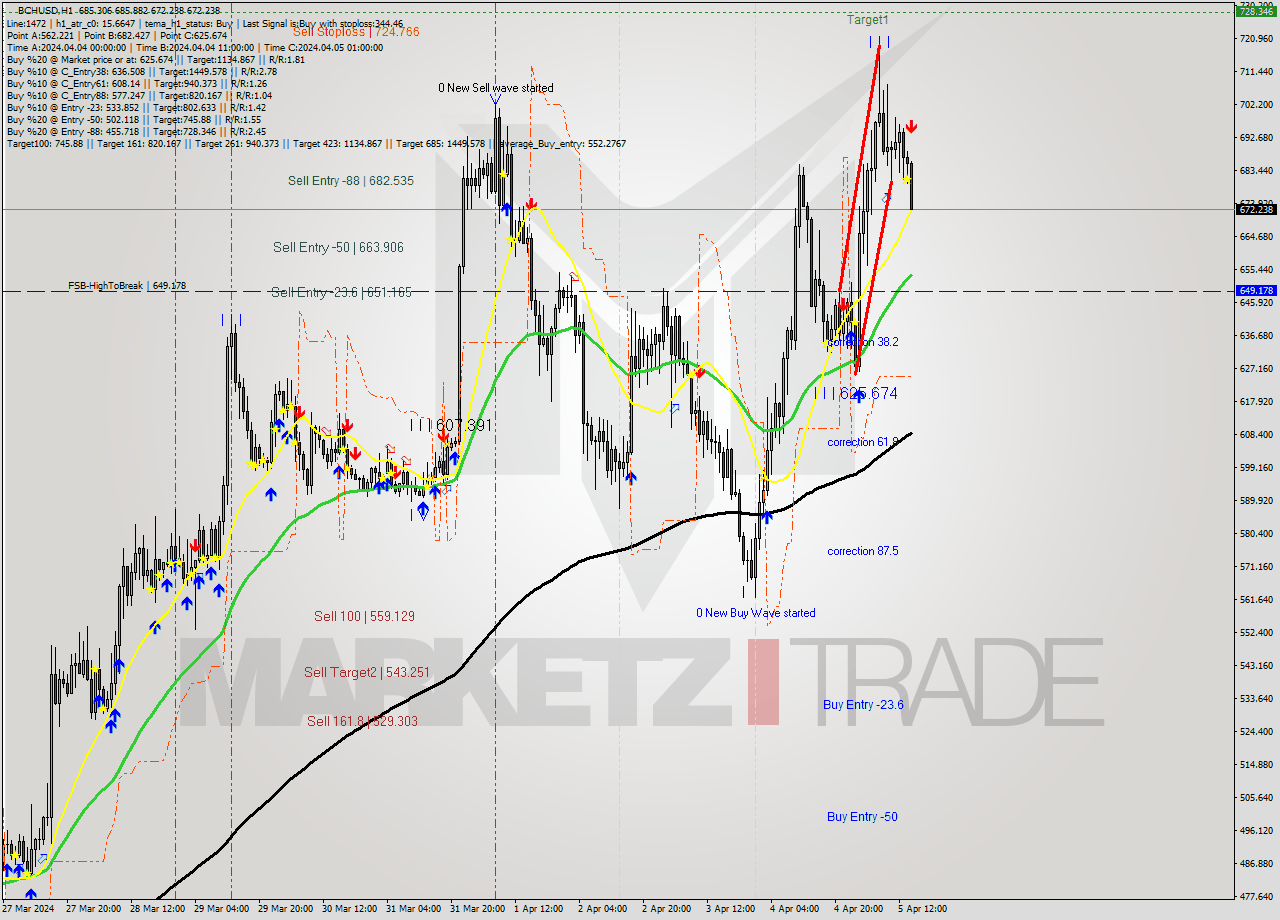Screen dimensions: 1280x920
Task: Click the 649.178 price tag on the axis
Action: pyautogui.click(x=1256, y=291)
